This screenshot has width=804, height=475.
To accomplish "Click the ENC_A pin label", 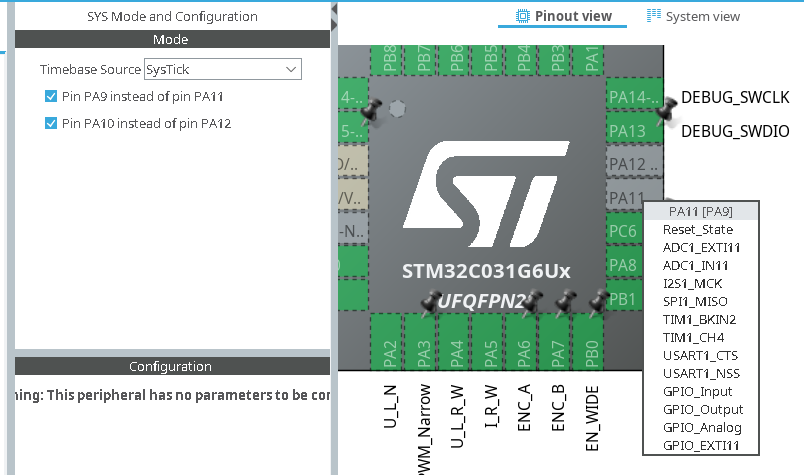I will coord(524,408).
